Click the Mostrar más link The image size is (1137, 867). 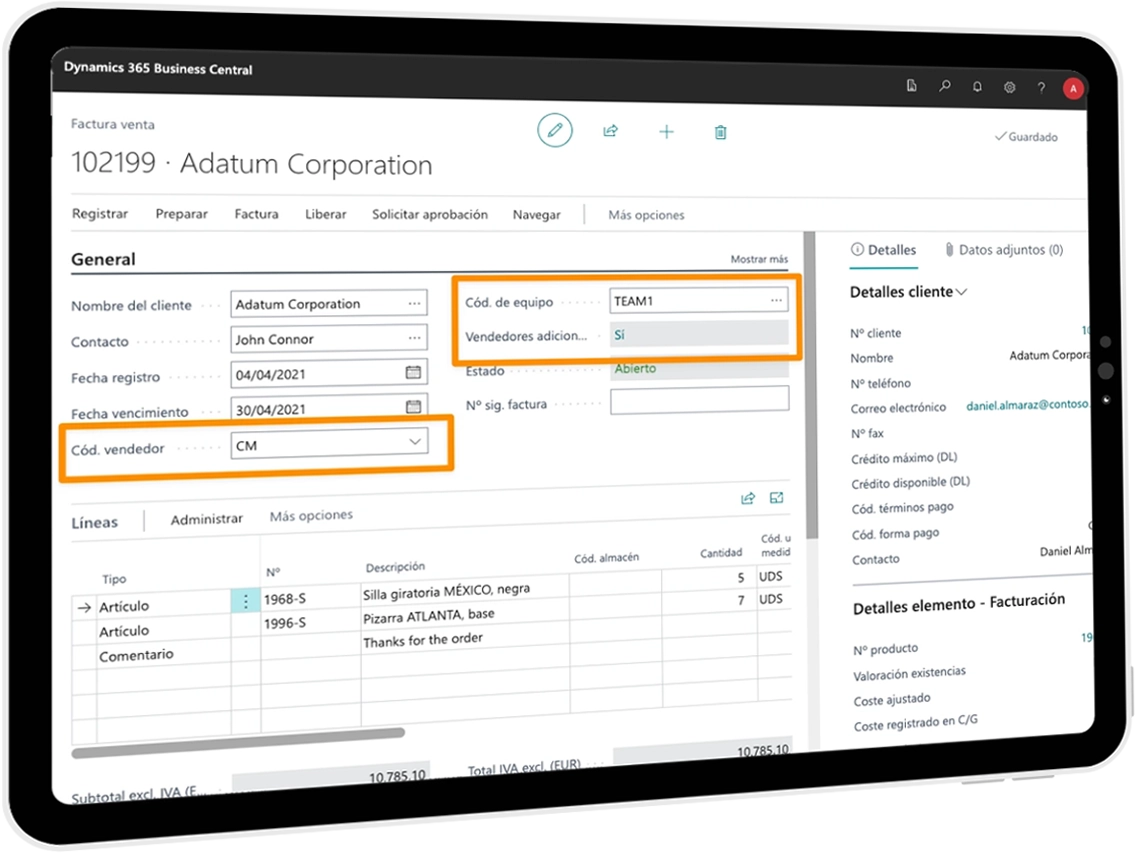(x=759, y=259)
